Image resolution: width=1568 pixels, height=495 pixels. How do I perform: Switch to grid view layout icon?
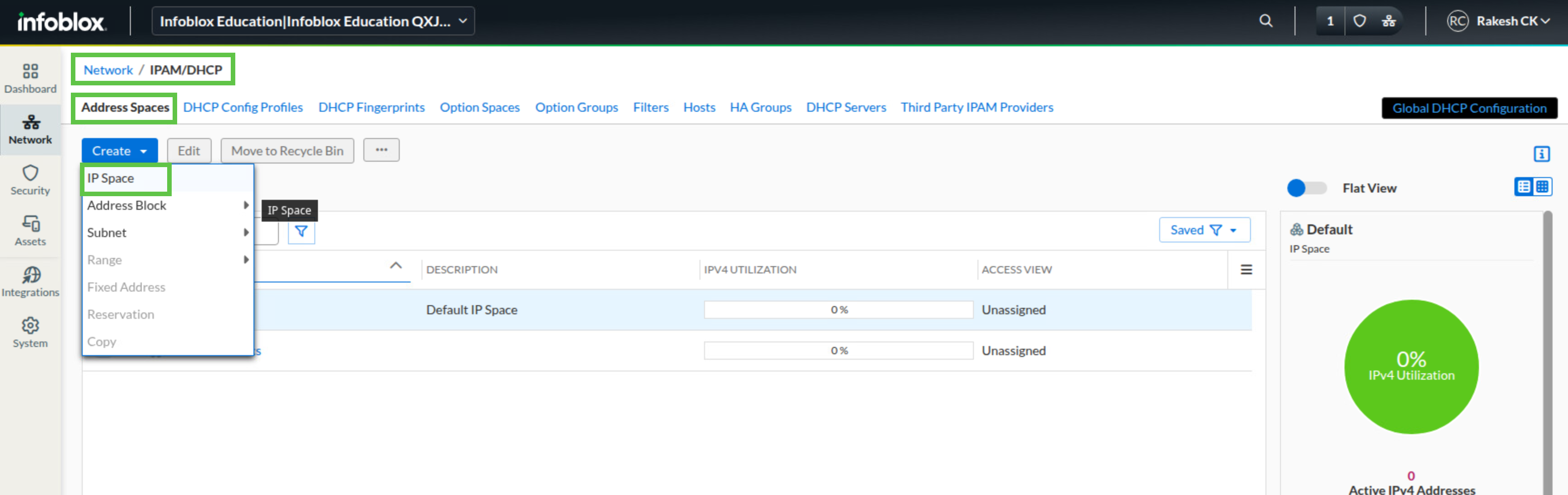click(x=1542, y=187)
